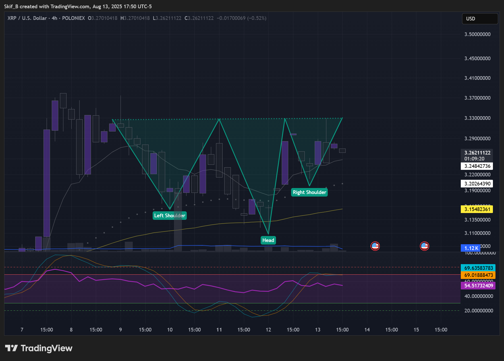Click price scale value 3.37000000
Image resolution: width=504 pixels, height=361 pixels.
477,98
